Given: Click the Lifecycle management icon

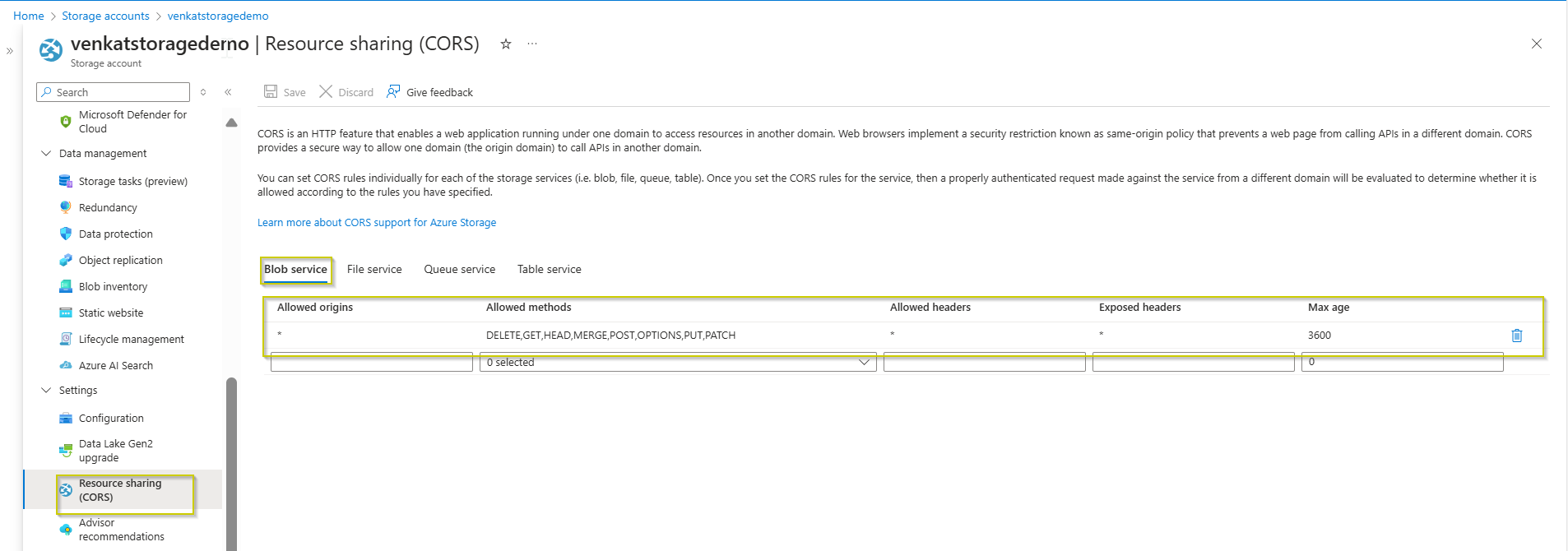Looking at the screenshot, I should (x=66, y=339).
